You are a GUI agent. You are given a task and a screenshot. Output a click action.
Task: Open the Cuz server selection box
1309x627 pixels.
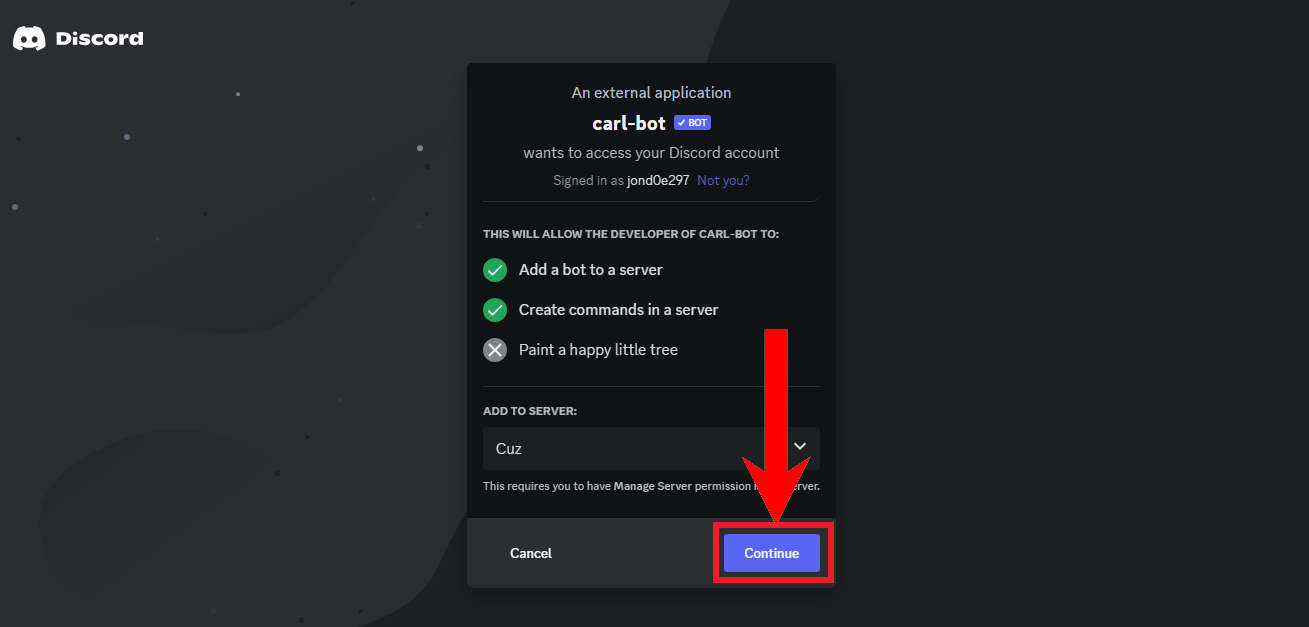(x=620, y=448)
